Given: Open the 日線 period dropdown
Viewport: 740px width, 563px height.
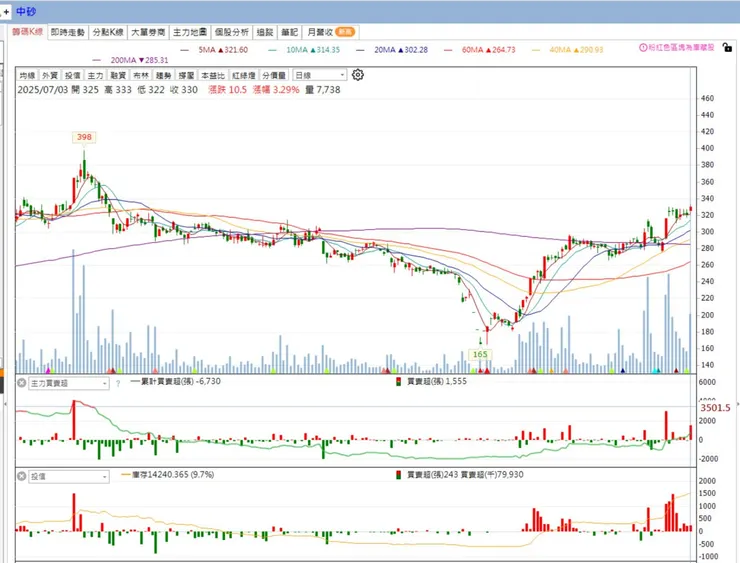Looking at the screenshot, I should [320, 75].
